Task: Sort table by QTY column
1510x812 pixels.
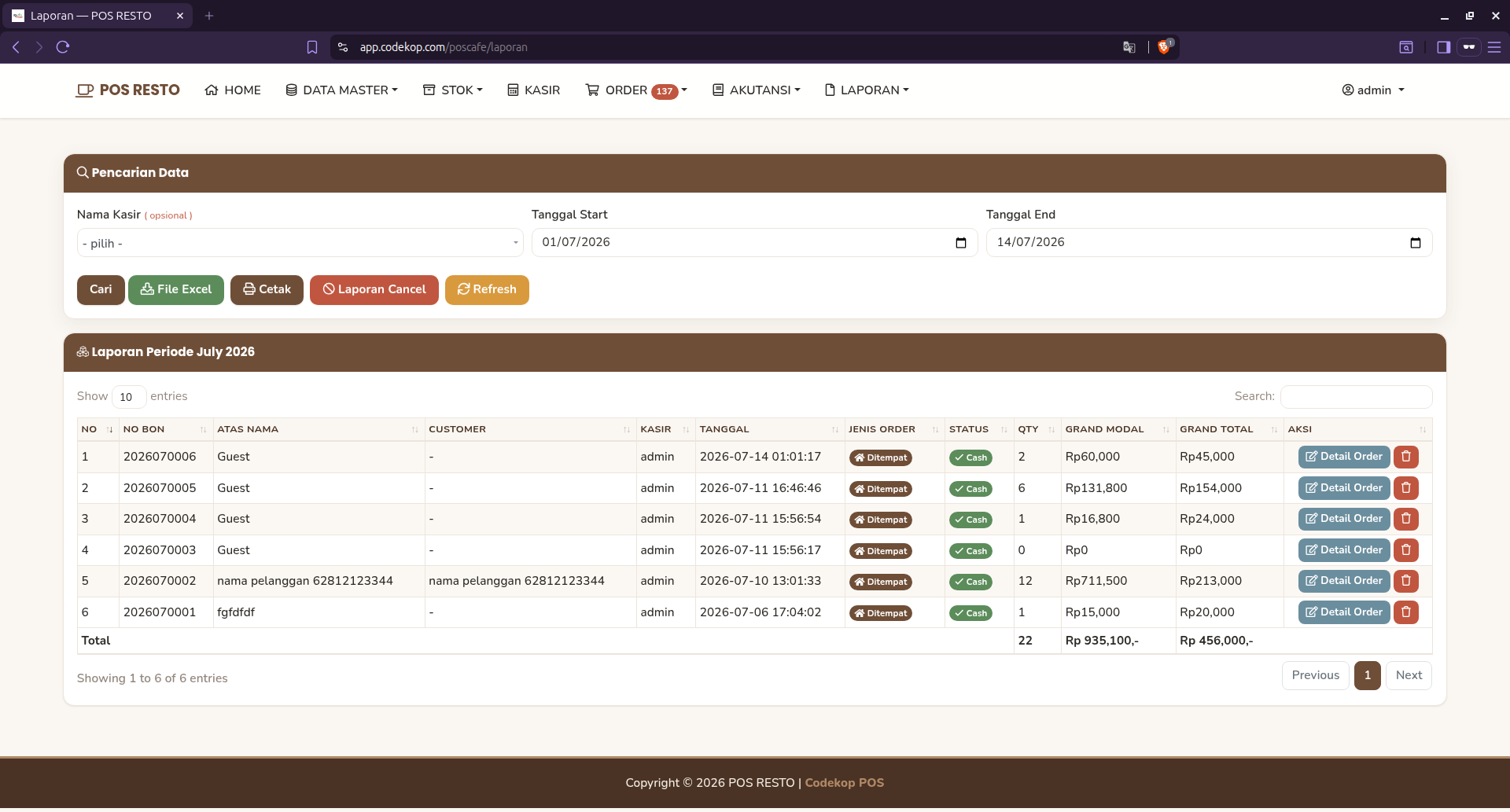Action: [x=1037, y=430]
